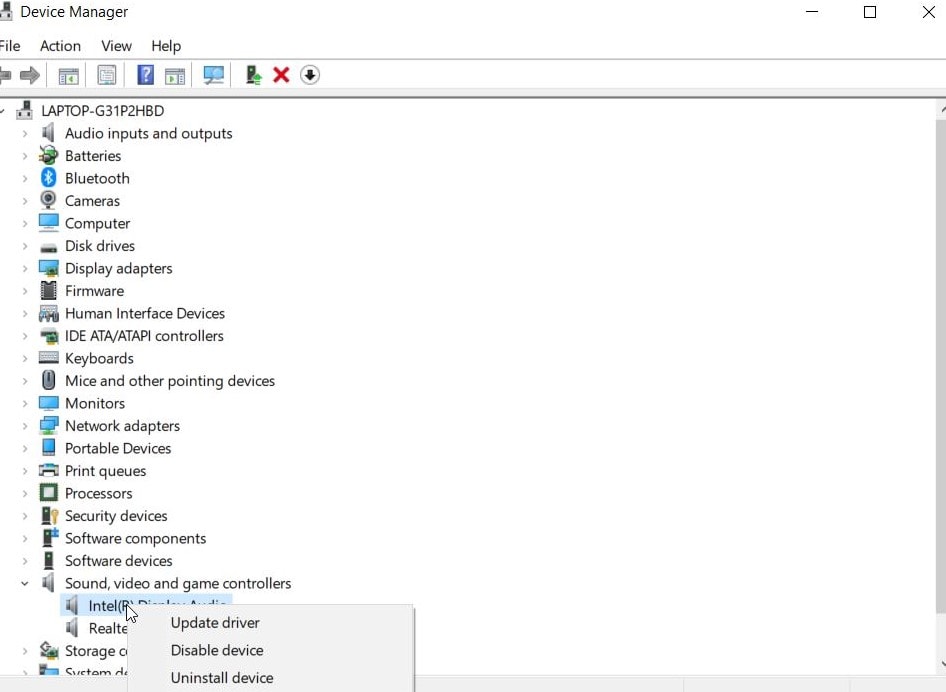This screenshot has height=692, width=946.
Task: Click the Security devices key icon
Action: (x=49, y=515)
